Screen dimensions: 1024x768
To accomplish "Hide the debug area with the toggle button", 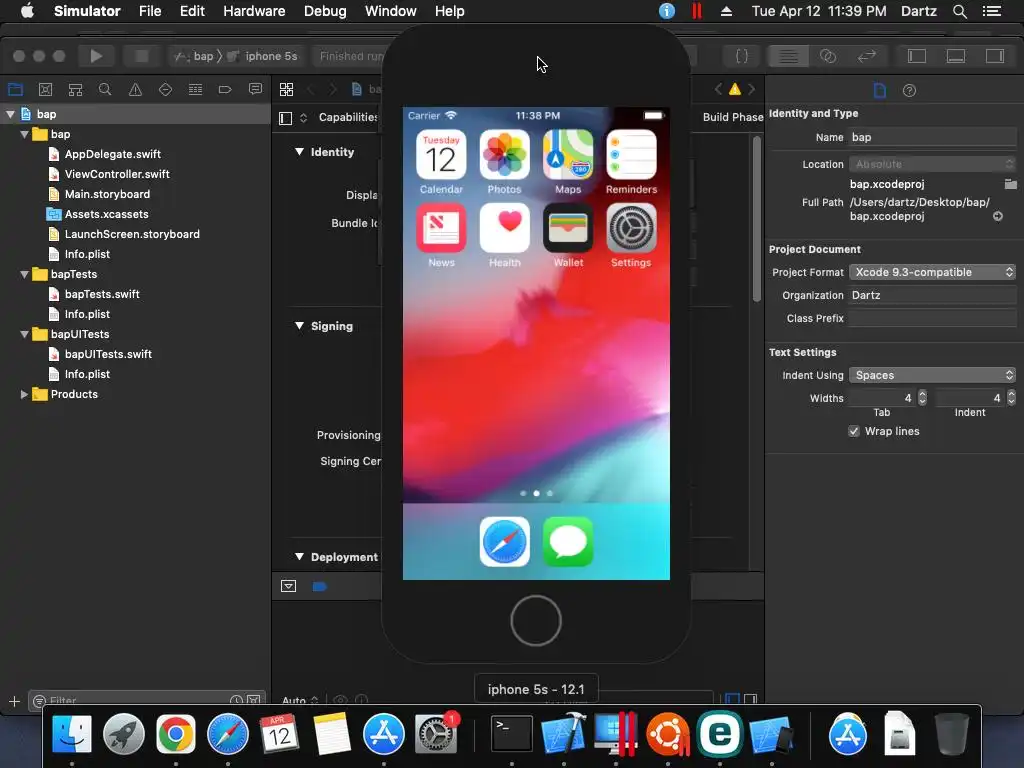I will pyautogui.click(x=288, y=586).
